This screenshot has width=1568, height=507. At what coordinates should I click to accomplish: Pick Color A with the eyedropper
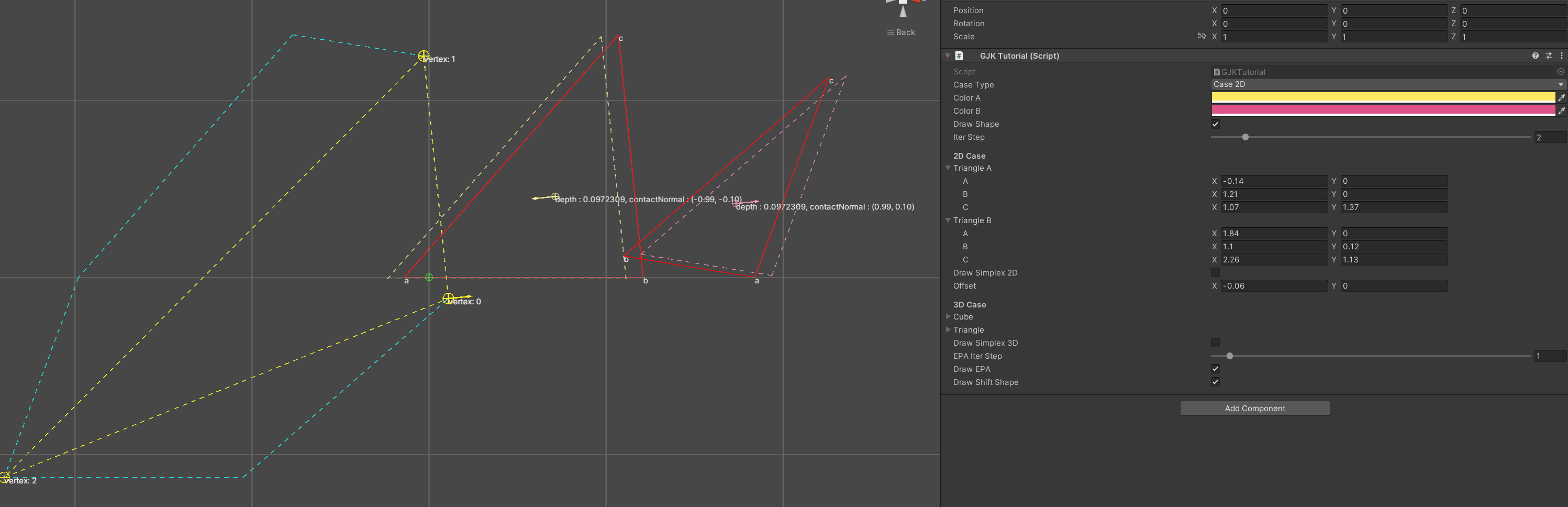1562,97
